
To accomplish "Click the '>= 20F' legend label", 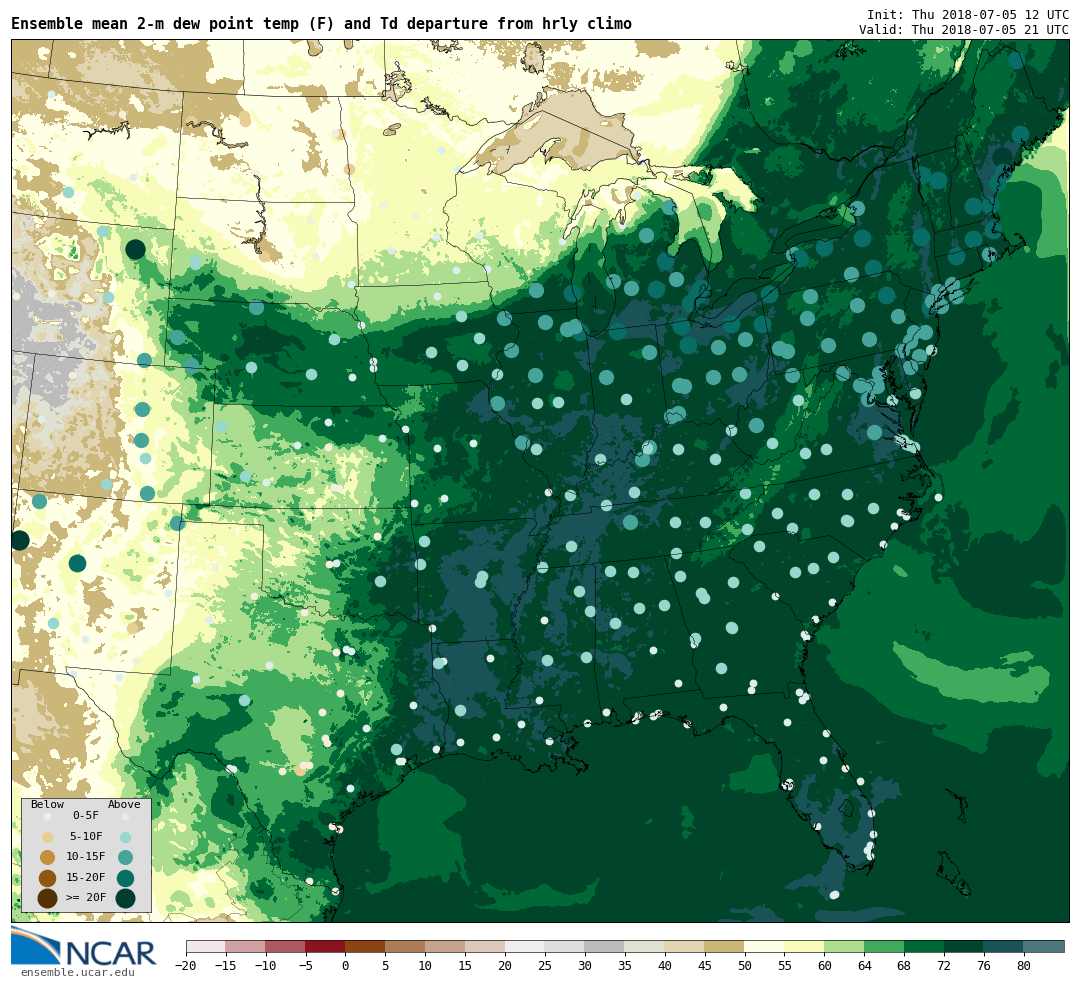I will 86,898.
